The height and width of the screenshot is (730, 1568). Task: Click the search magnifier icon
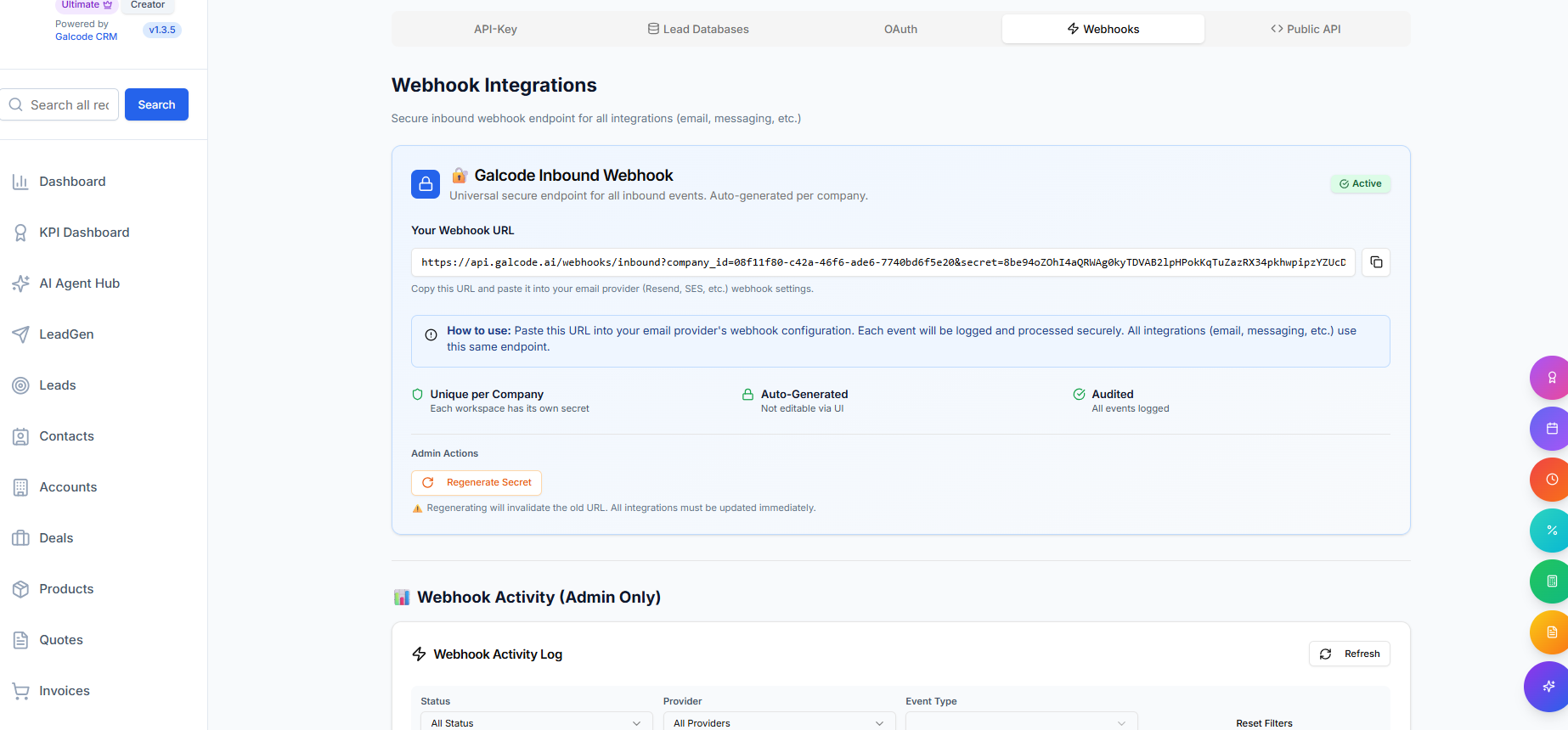tap(16, 104)
